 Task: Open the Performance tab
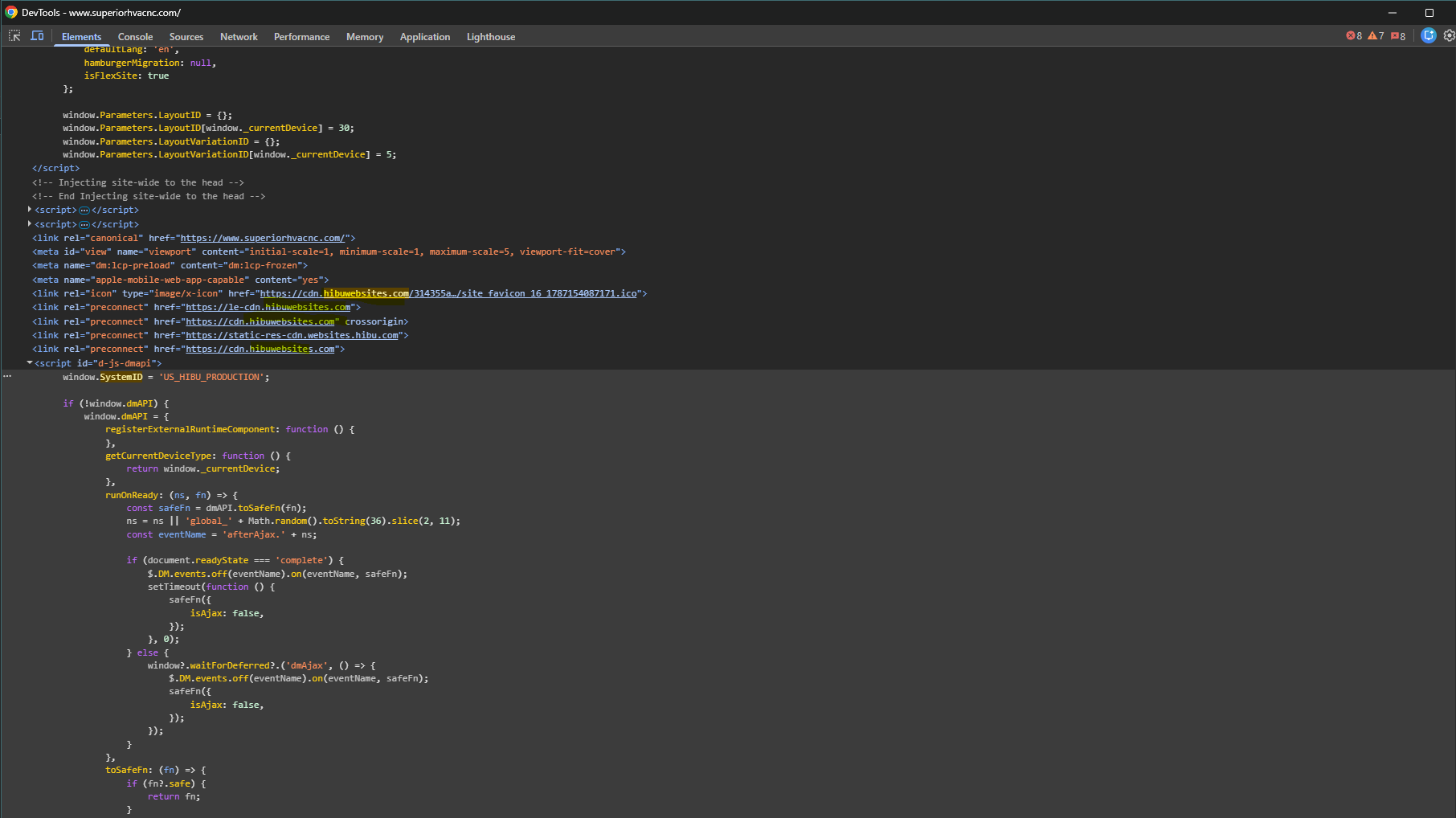click(x=301, y=37)
